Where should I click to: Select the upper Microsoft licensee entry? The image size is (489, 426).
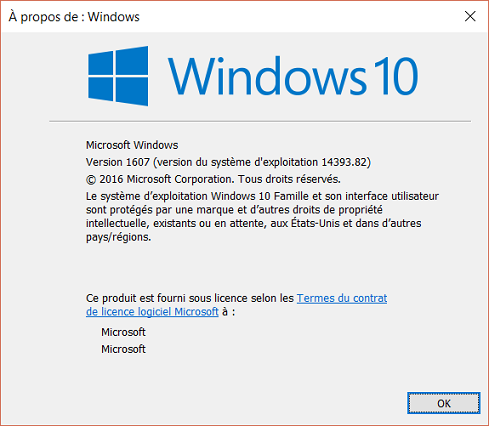(x=123, y=332)
